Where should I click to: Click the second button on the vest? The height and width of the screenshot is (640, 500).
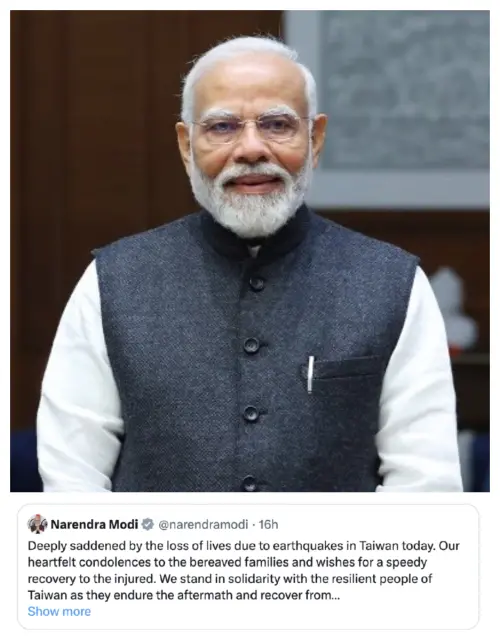(x=251, y=345)
